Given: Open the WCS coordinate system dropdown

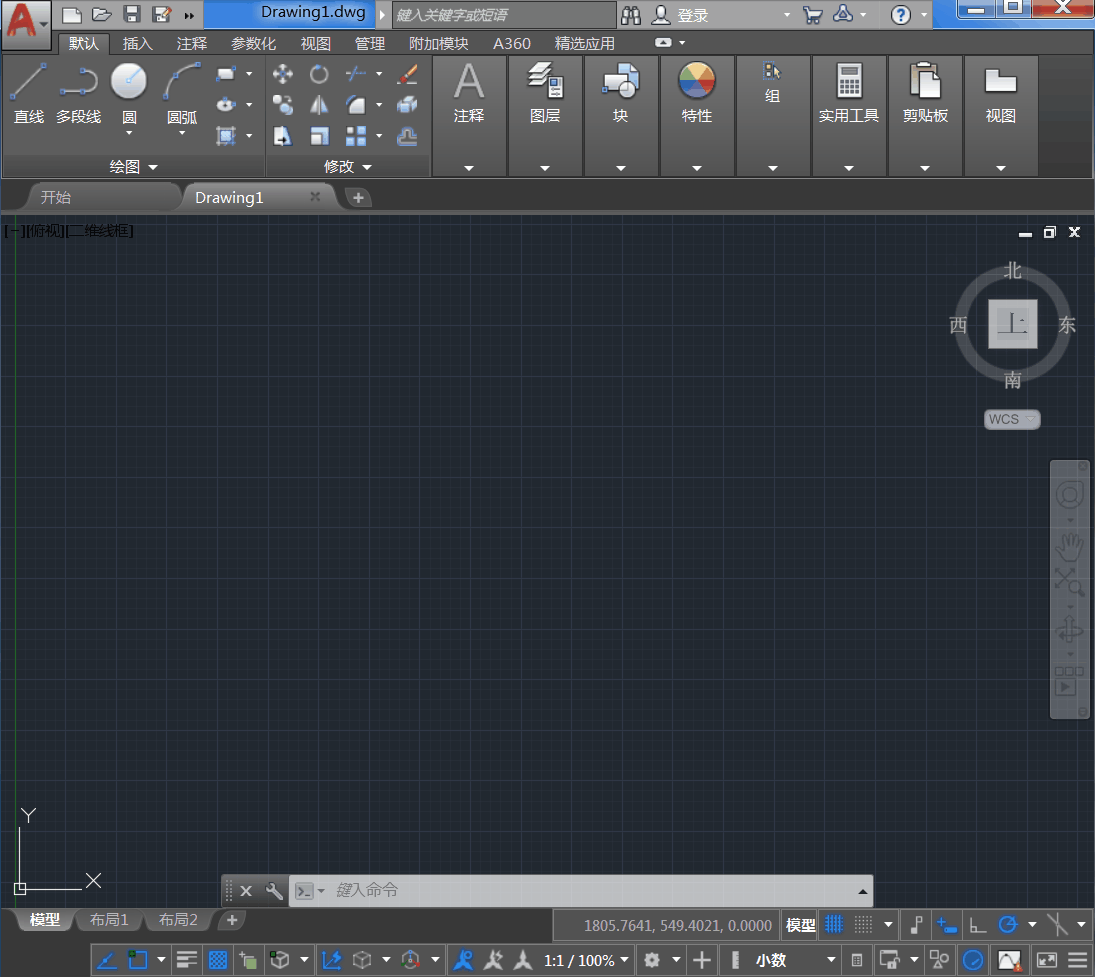Looking at the screenshot, I should 1012,419.
